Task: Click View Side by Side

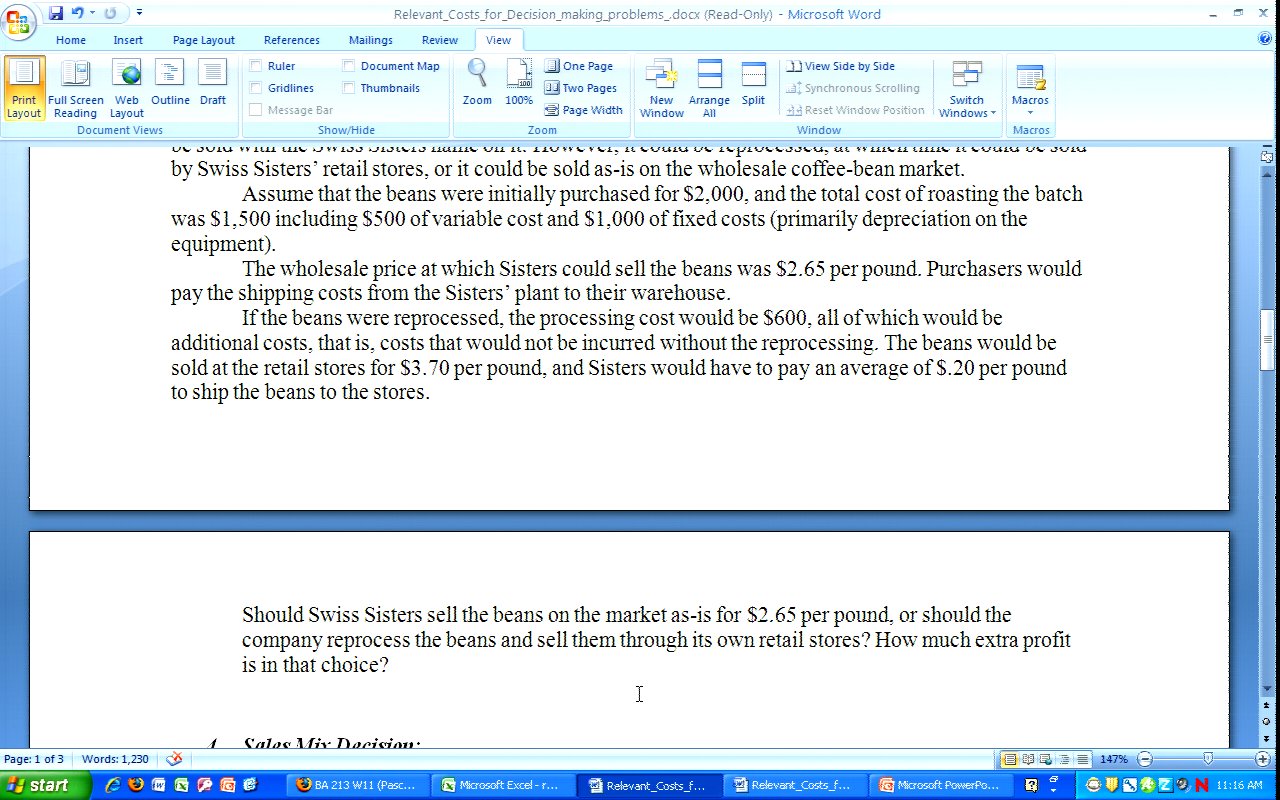Action: [849, 66]
